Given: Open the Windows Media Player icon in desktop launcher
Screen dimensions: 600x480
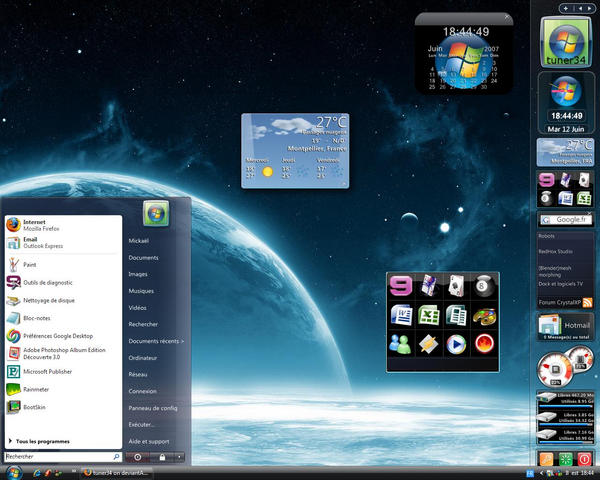Looking at the screenshot, I should [x=456, y=344].
